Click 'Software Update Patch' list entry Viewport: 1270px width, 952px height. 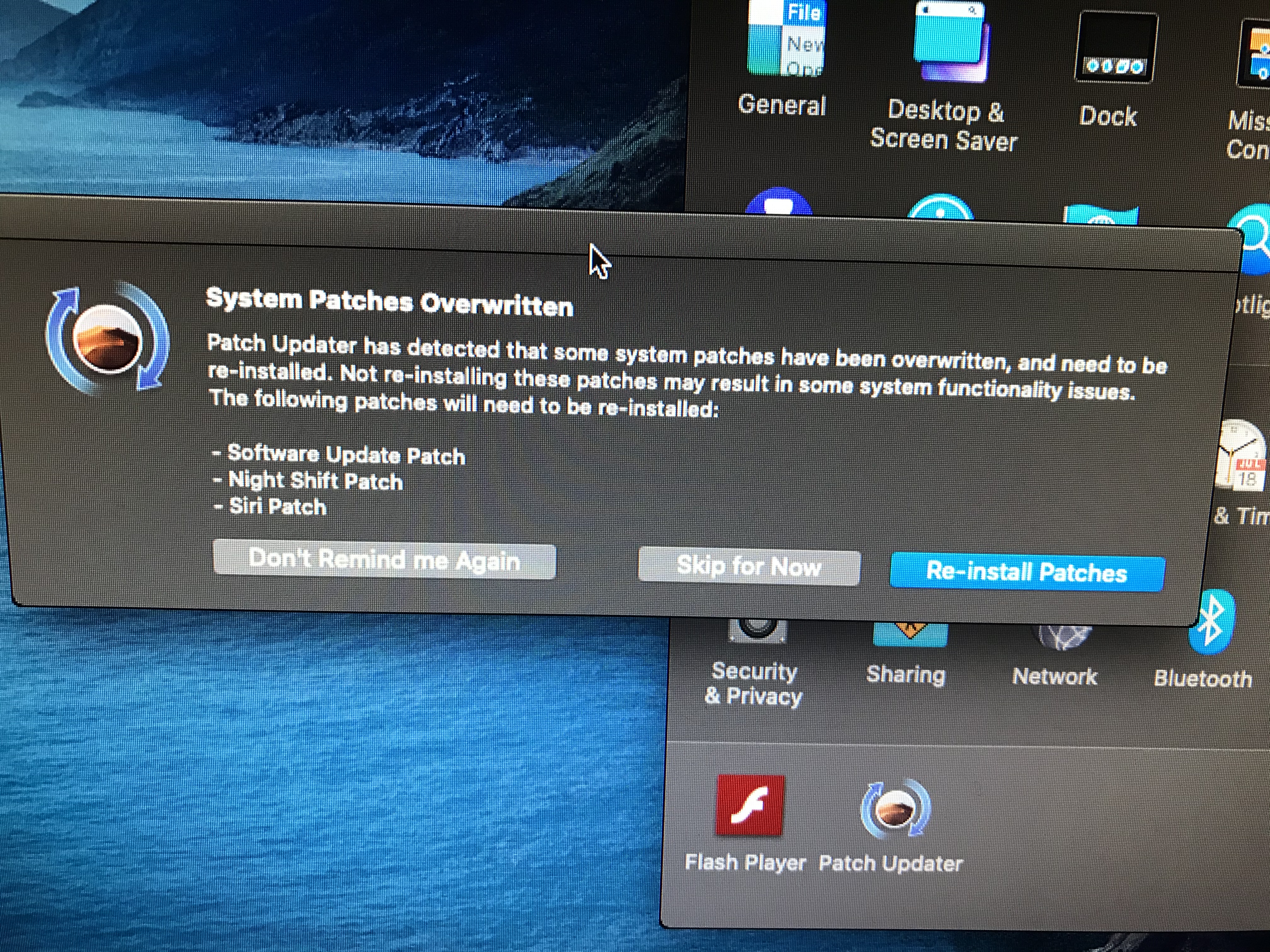pyautogui.click(x=339, y=455)
